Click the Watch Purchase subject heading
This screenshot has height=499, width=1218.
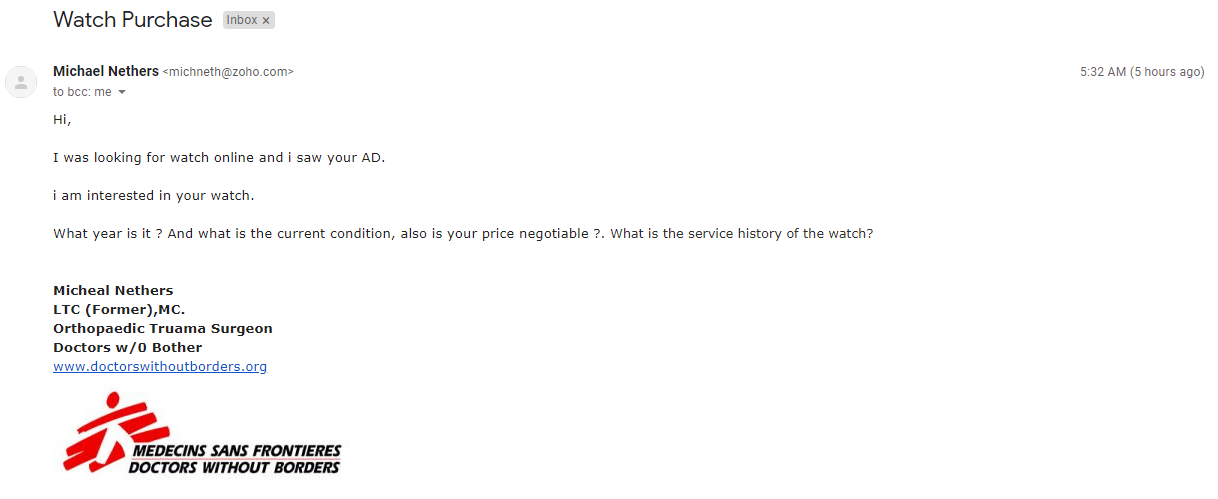click(132, 20)
